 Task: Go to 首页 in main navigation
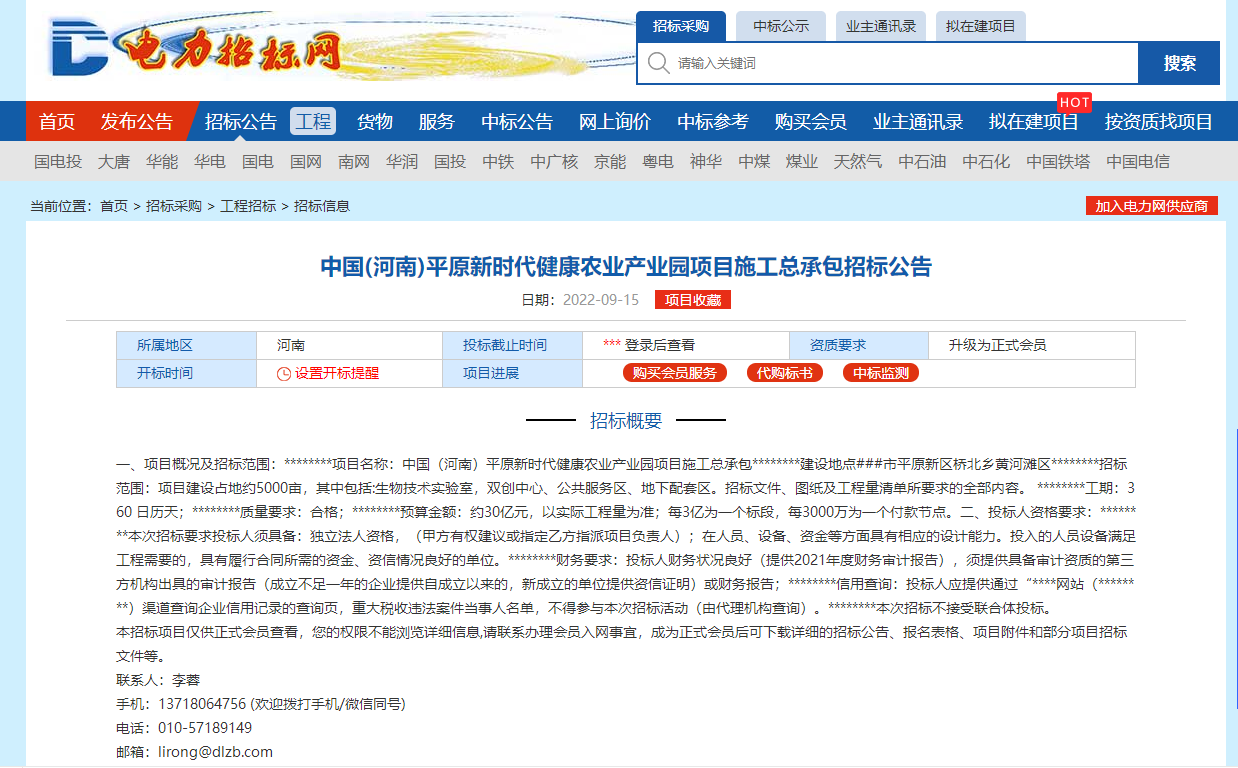coord(57,122)
